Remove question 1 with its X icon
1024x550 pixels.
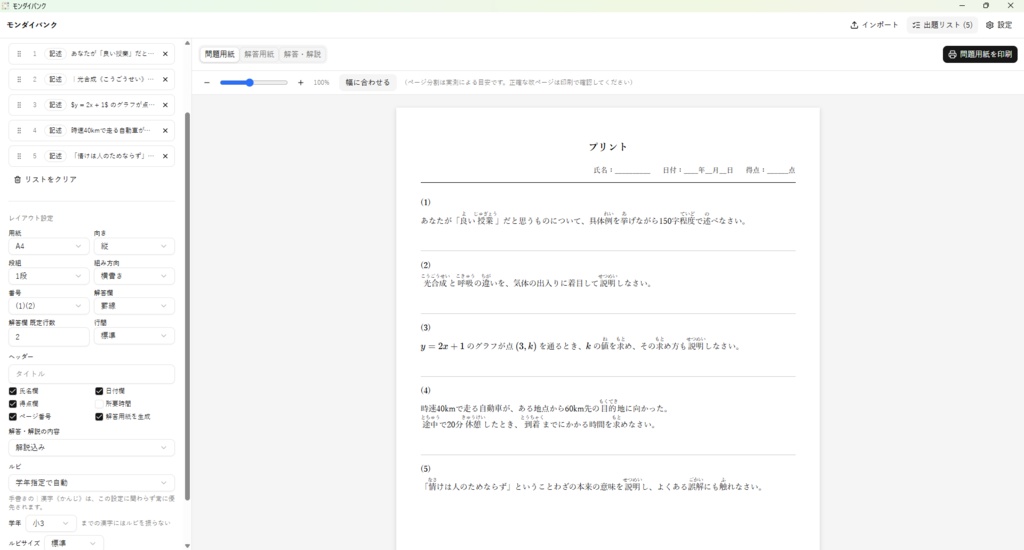165,54
